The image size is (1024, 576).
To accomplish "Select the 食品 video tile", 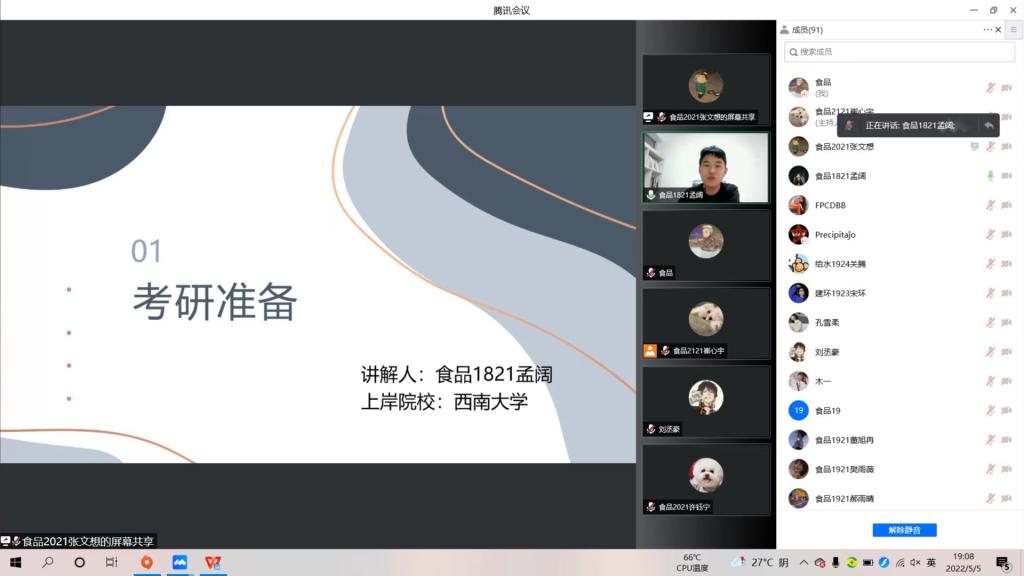I will point(706,246).
